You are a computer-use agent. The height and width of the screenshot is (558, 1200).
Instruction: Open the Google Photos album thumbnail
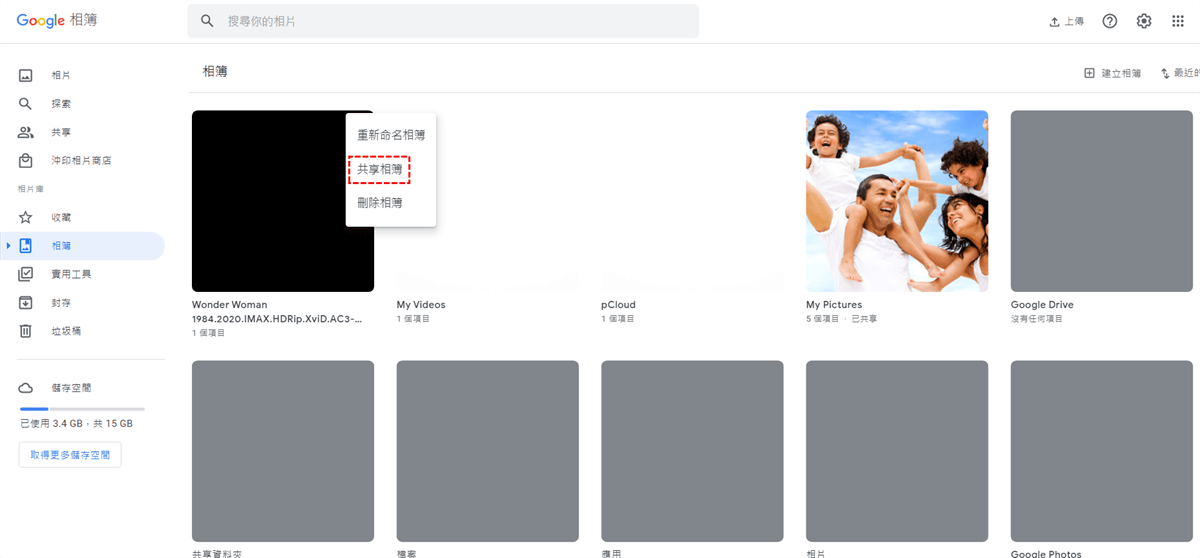[x=1101, y=451]
